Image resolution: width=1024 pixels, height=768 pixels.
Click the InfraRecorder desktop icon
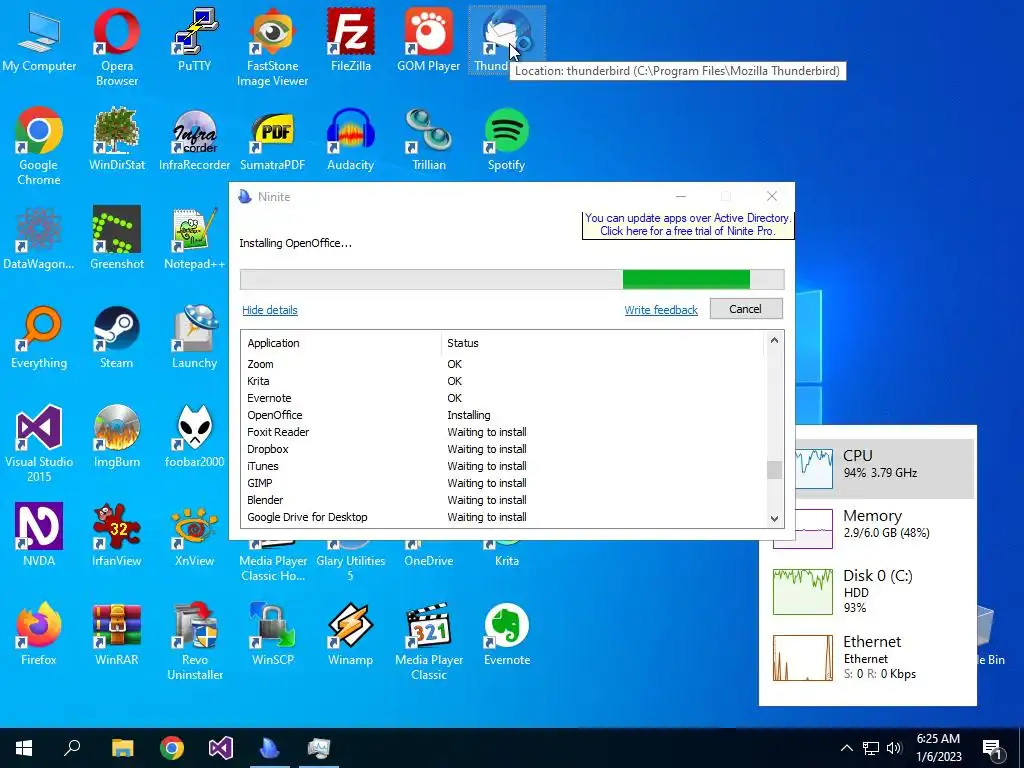[194, 139]
